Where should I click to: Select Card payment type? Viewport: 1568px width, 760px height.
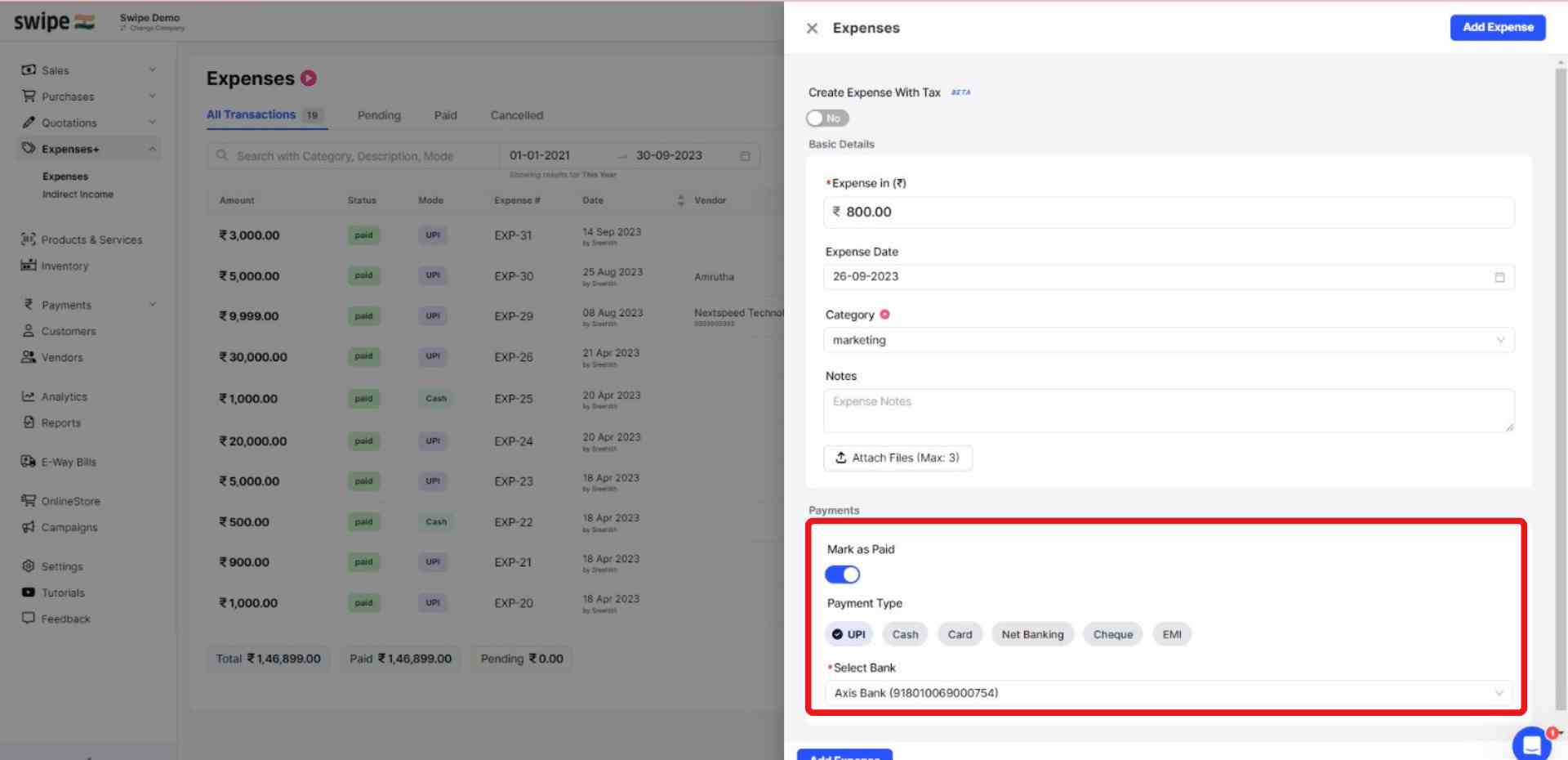coord(960,634)
